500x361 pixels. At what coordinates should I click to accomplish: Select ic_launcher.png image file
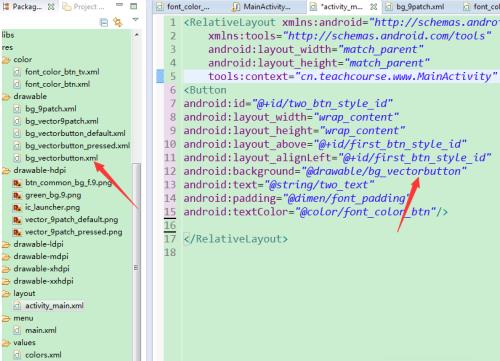tap(52, 207)
